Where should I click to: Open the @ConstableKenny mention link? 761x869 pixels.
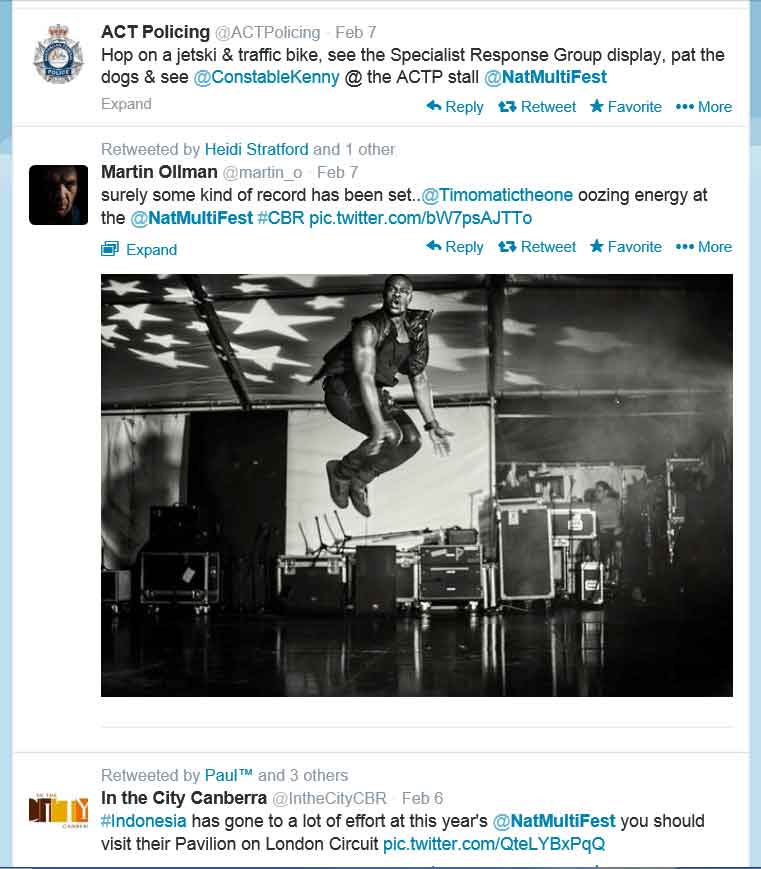[266, 77]
